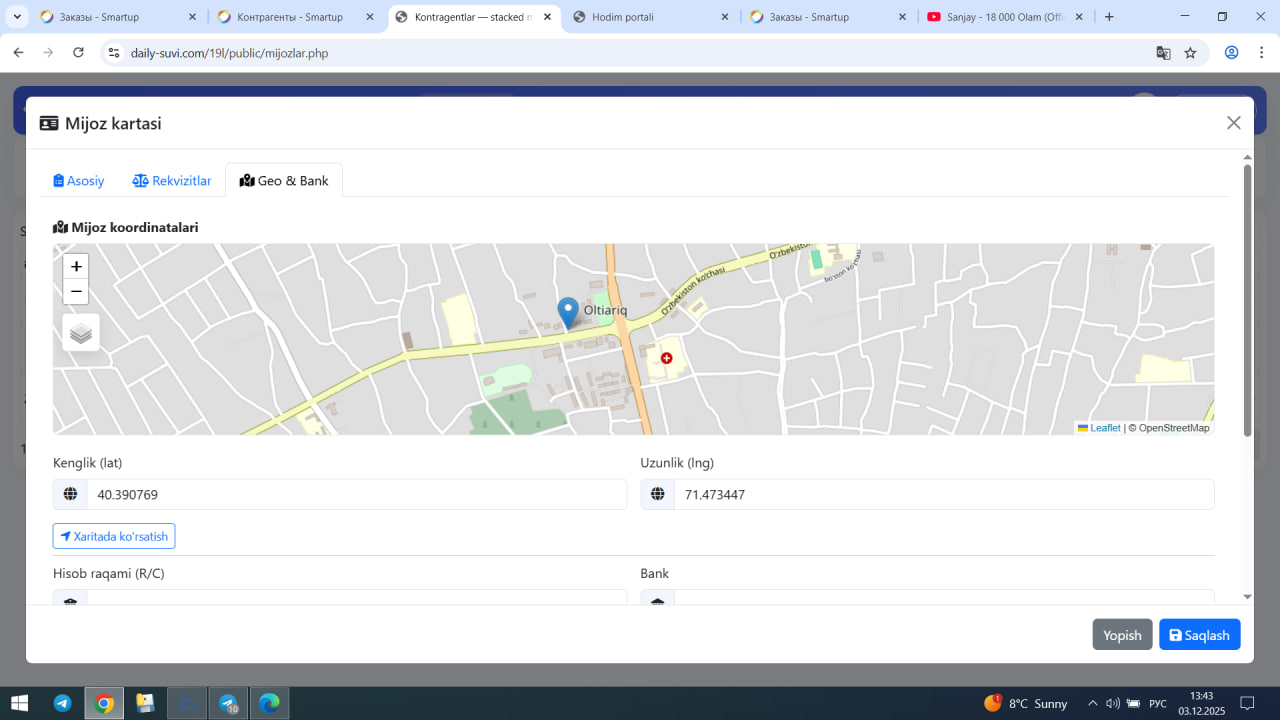Zoom in on the map
This screenshot has width=1280, height=720.
coord(76,267)
